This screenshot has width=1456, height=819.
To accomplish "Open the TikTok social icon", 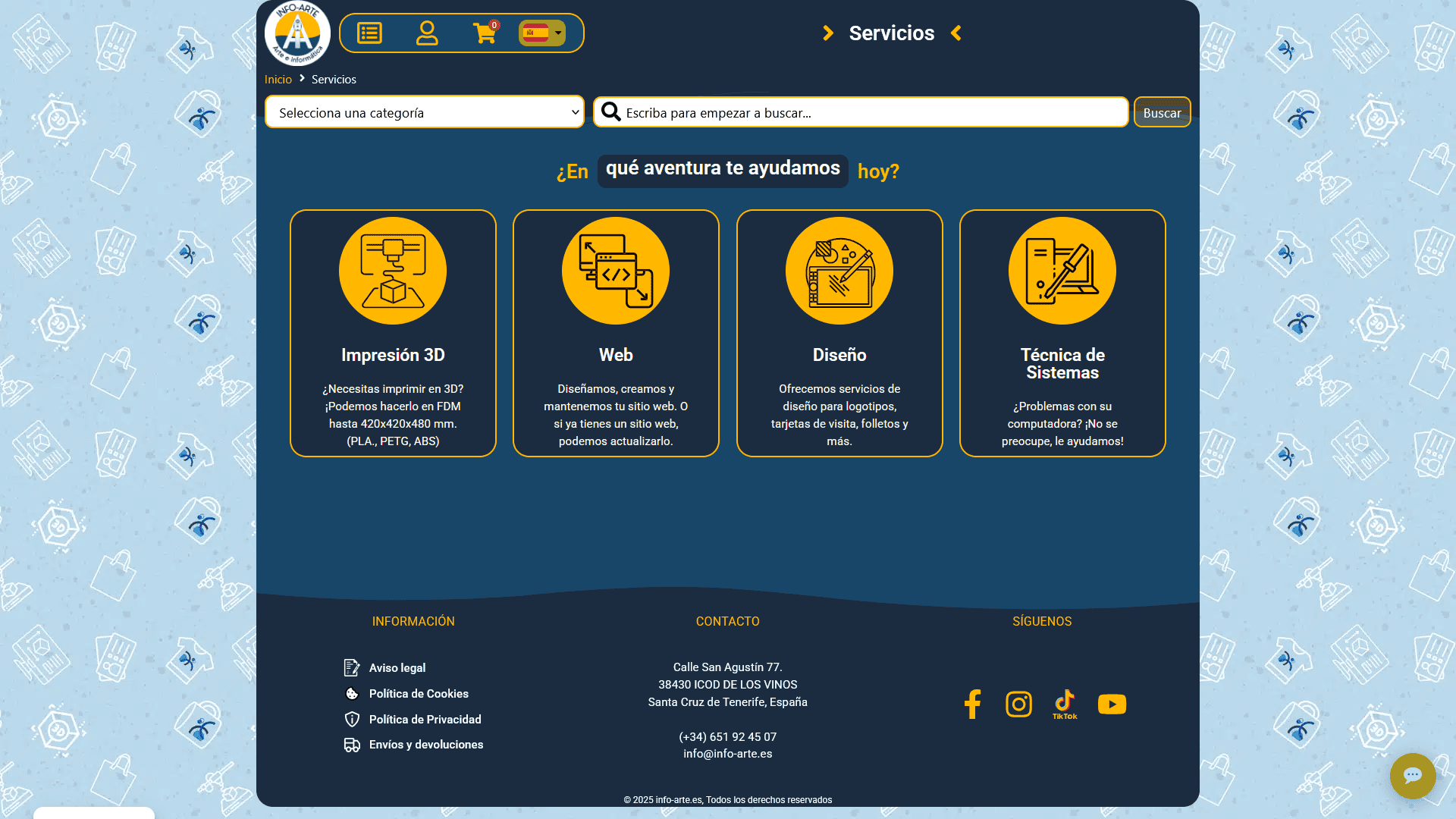I will (x=1065, y=704).
